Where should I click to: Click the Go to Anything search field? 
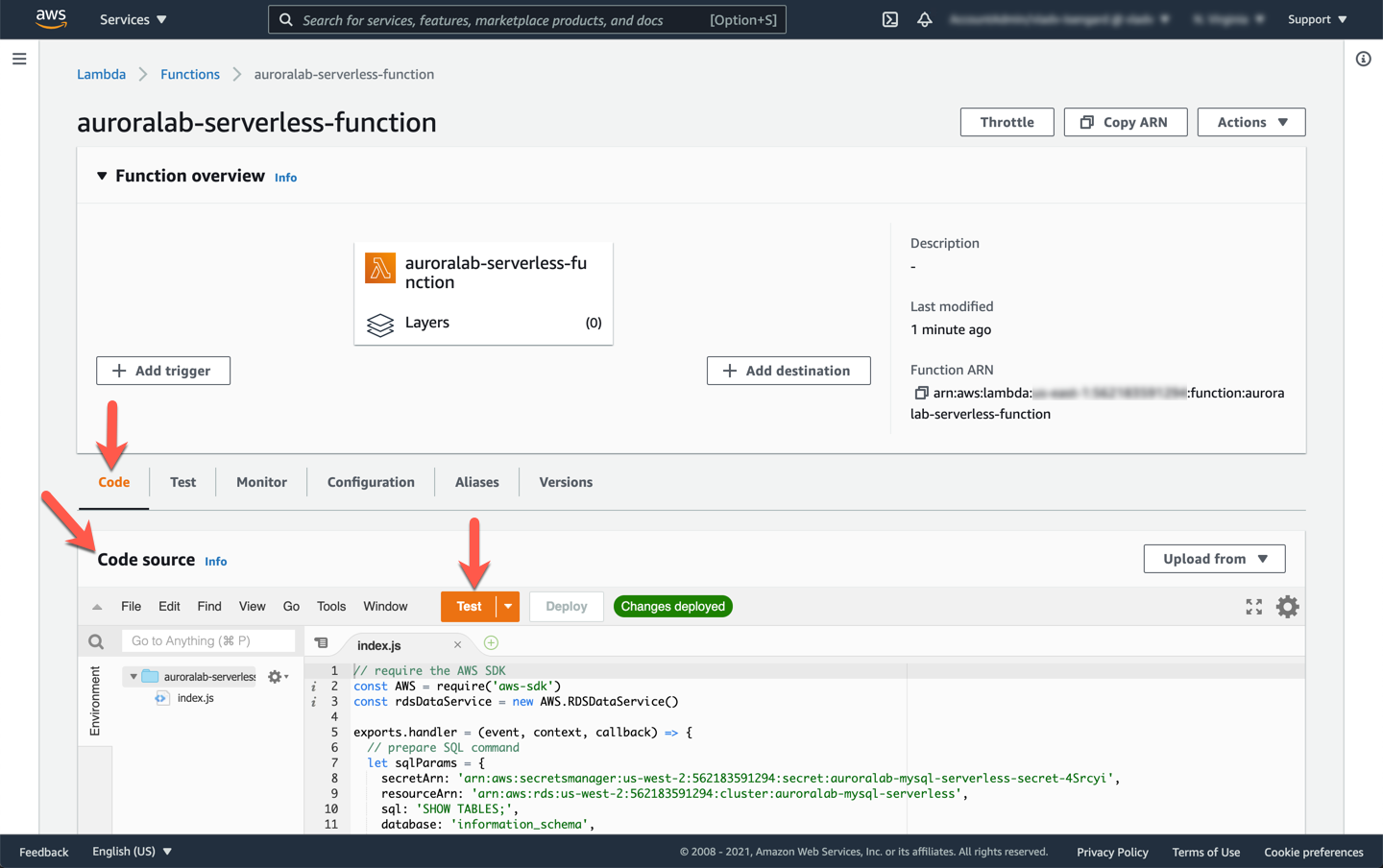(208, 641)
